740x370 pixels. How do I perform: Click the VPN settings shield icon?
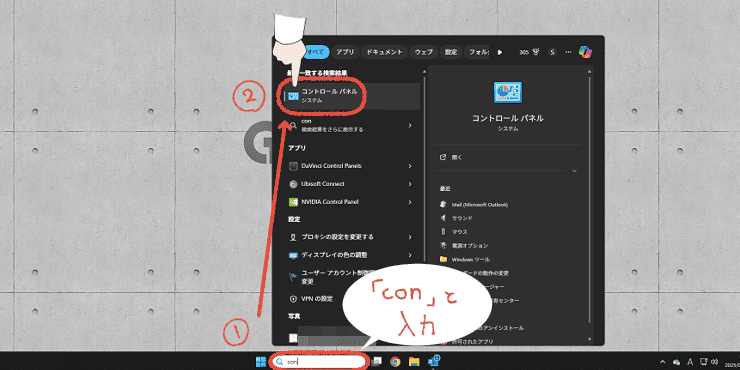coord(293,299)
